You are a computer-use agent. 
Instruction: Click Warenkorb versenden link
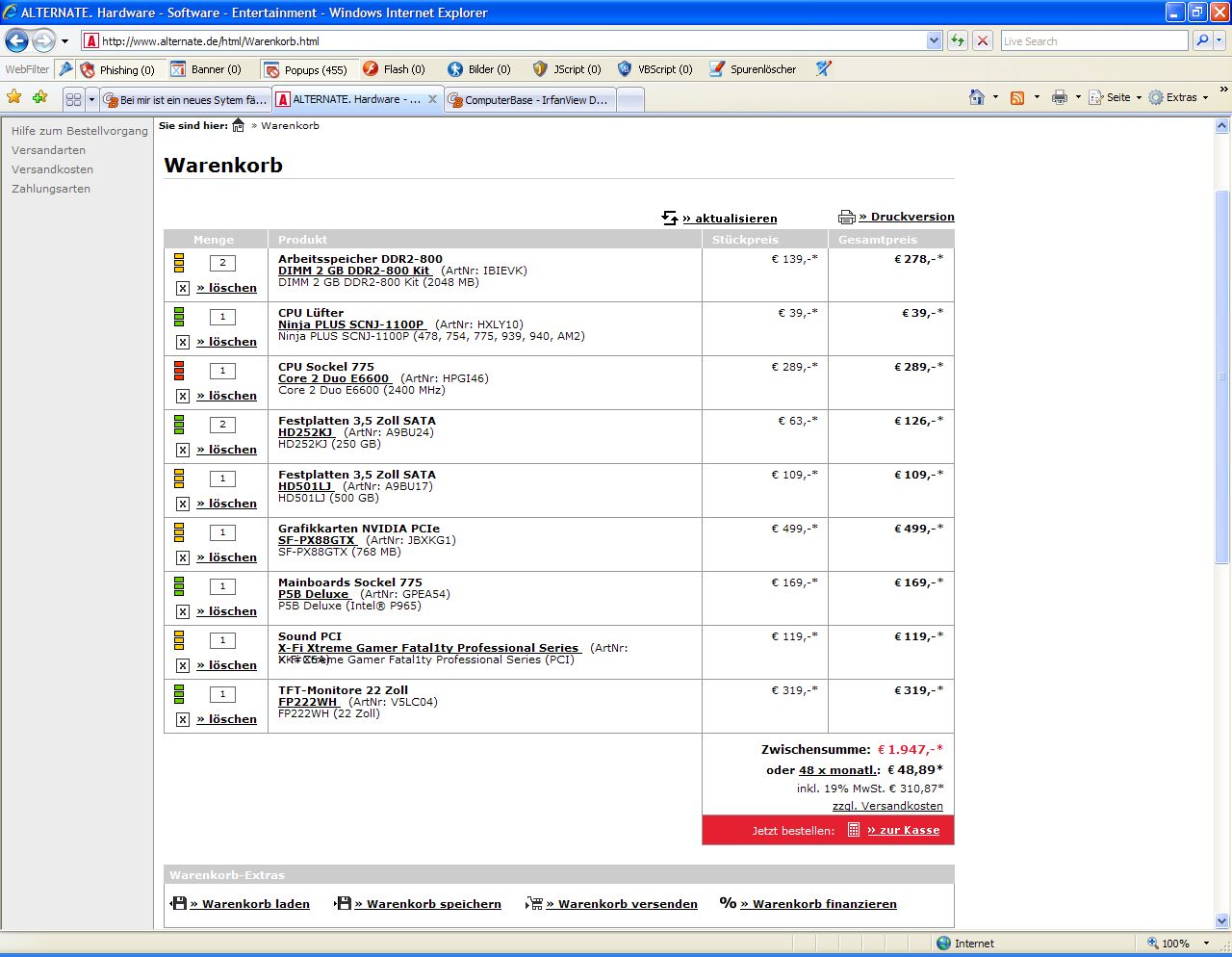(x=622, y=904)
